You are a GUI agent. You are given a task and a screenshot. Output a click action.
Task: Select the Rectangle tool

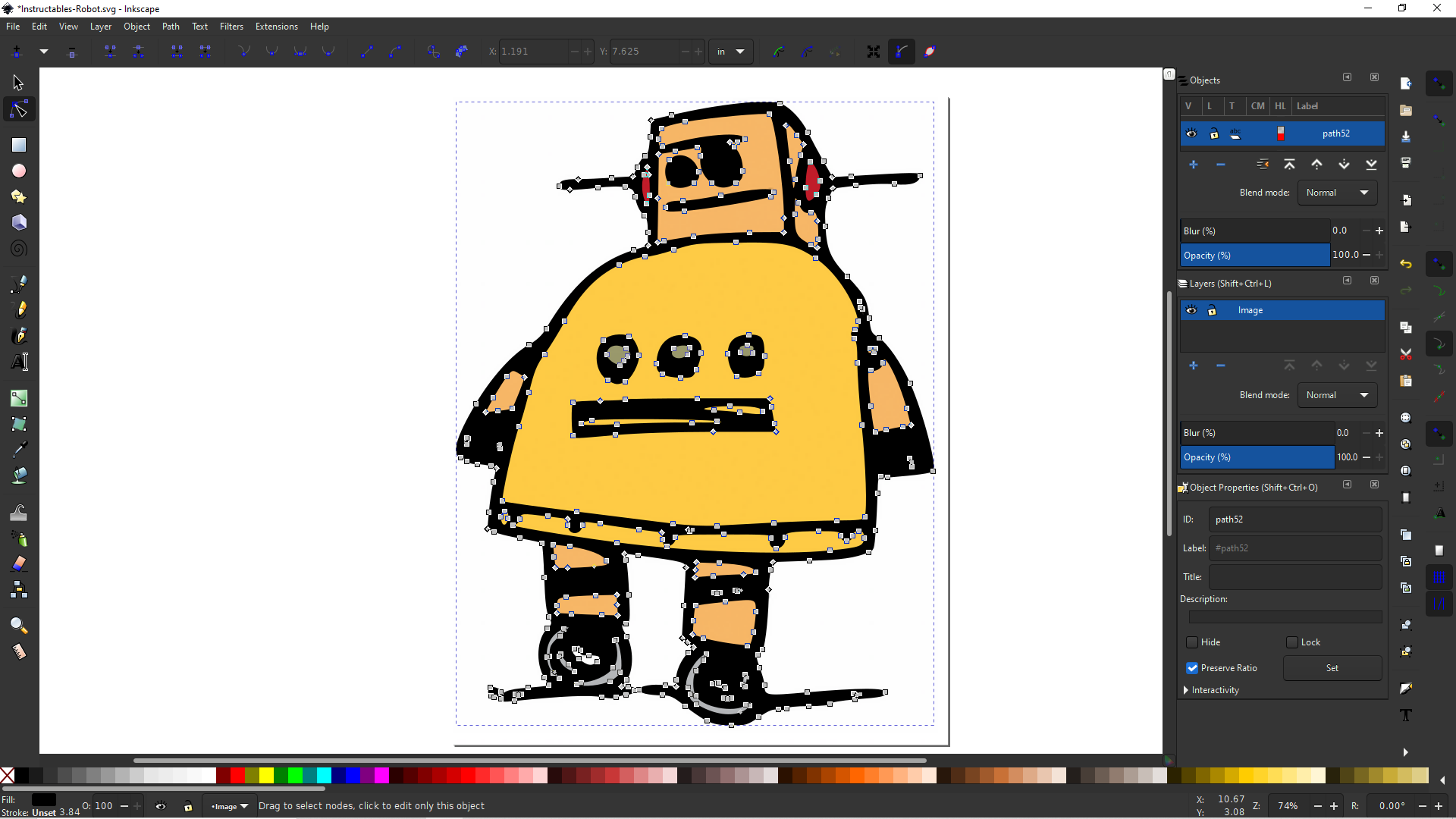[x=18, y=145]
